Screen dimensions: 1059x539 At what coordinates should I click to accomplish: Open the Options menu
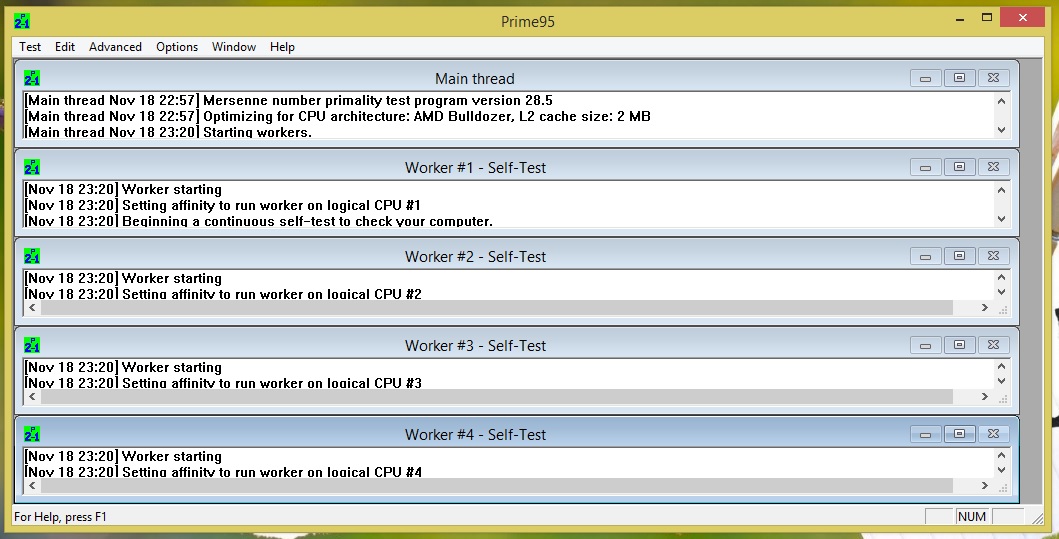(177, 47)
